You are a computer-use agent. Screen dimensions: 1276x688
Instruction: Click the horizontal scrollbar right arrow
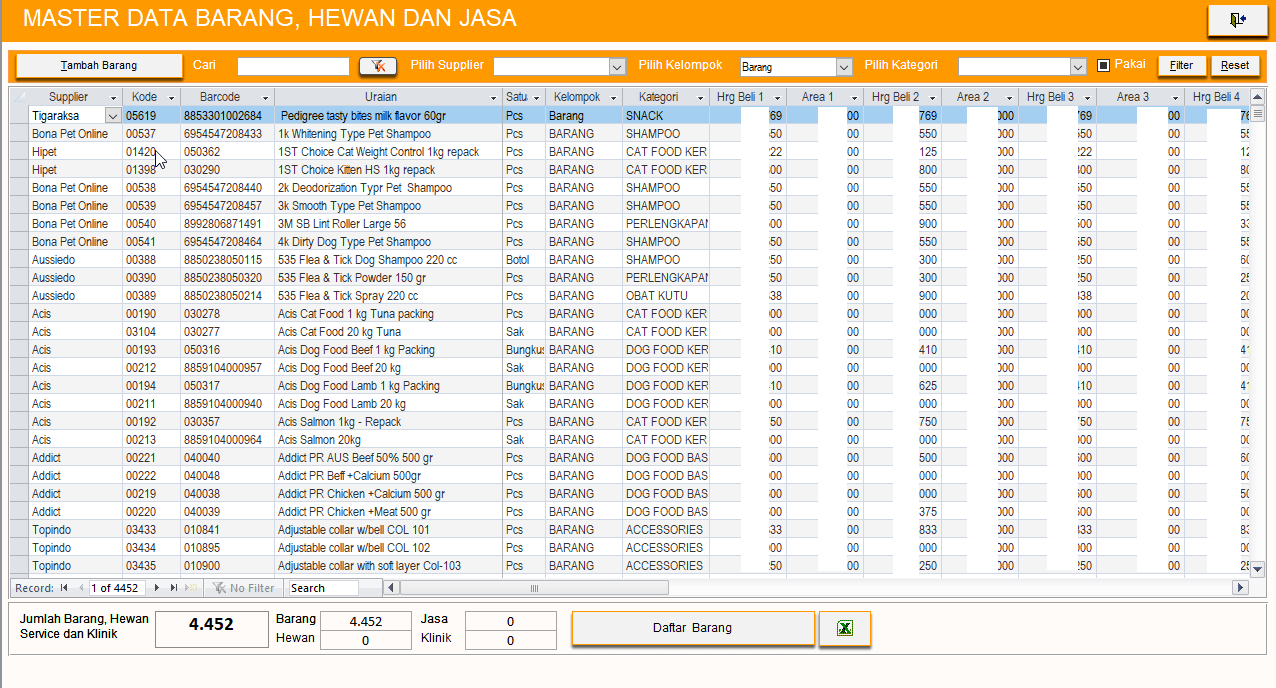[1241, 588]
